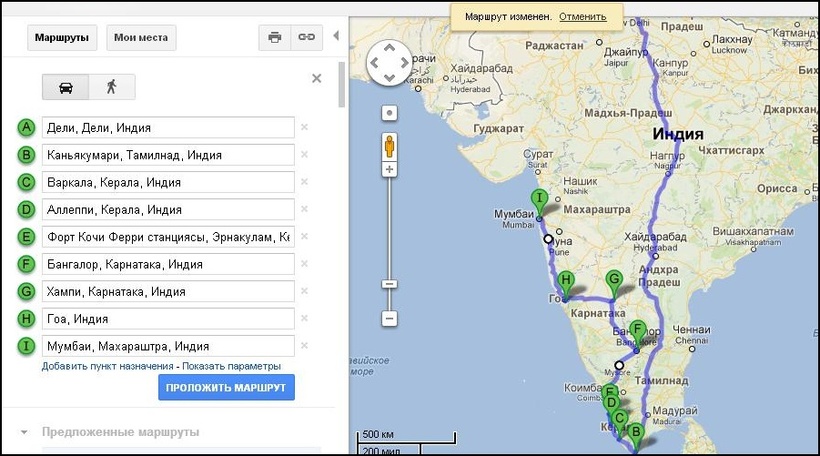Remove destination Гоа with its X icon
This screenshot has height=456, width=820.
[304, 319]
